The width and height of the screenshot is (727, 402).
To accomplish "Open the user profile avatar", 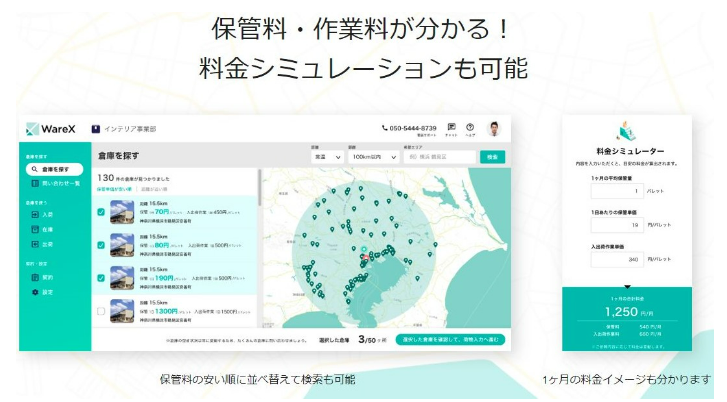I will point(494,129).
